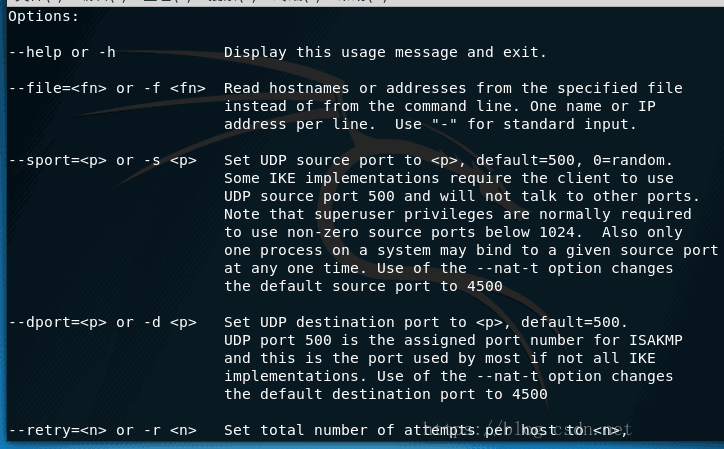Click the "--dport=<p> or -d <p>" option

103,322
